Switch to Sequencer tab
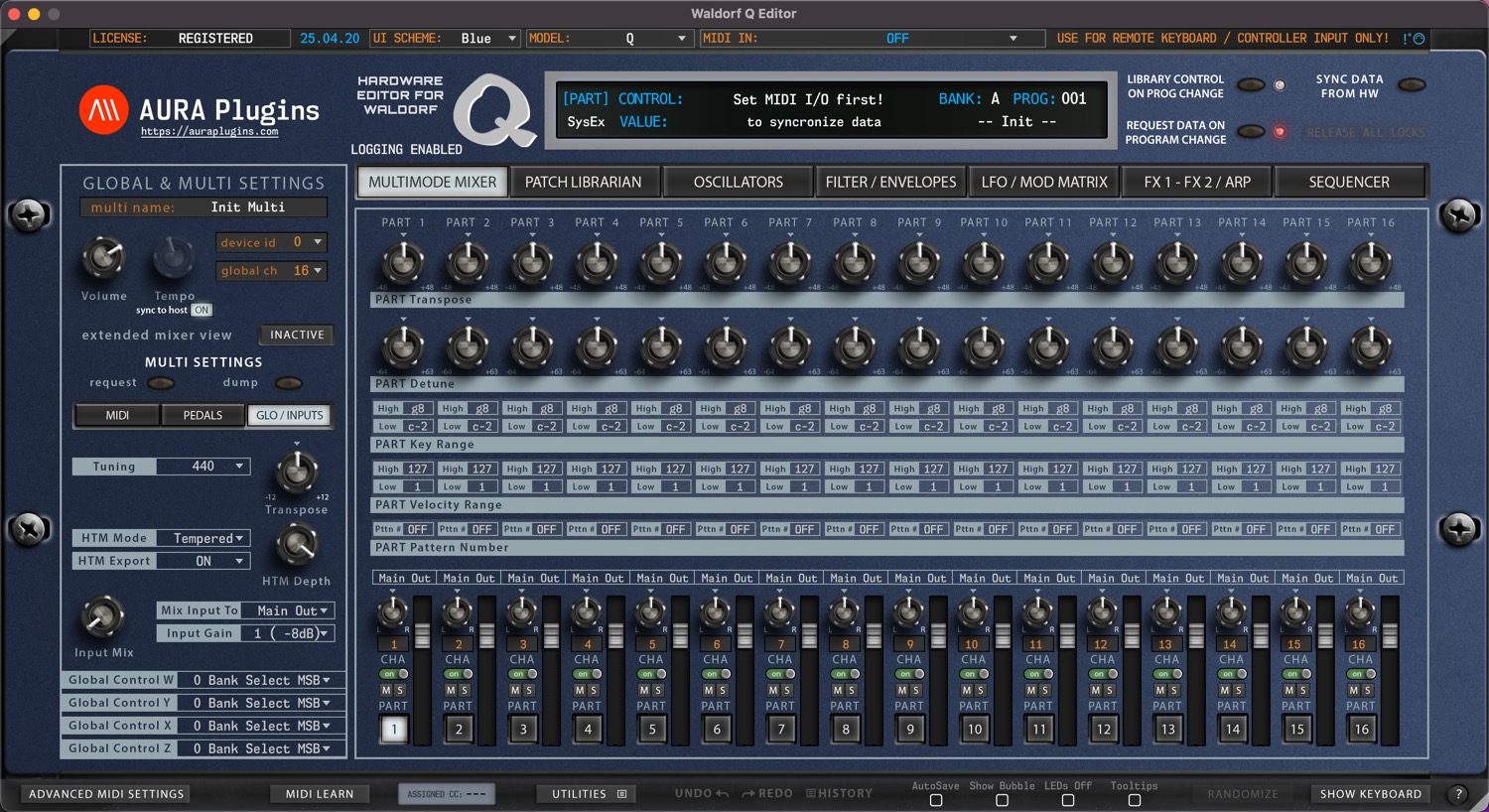Viewport: 1489px width, 812px height. (x=1349, y=182)
